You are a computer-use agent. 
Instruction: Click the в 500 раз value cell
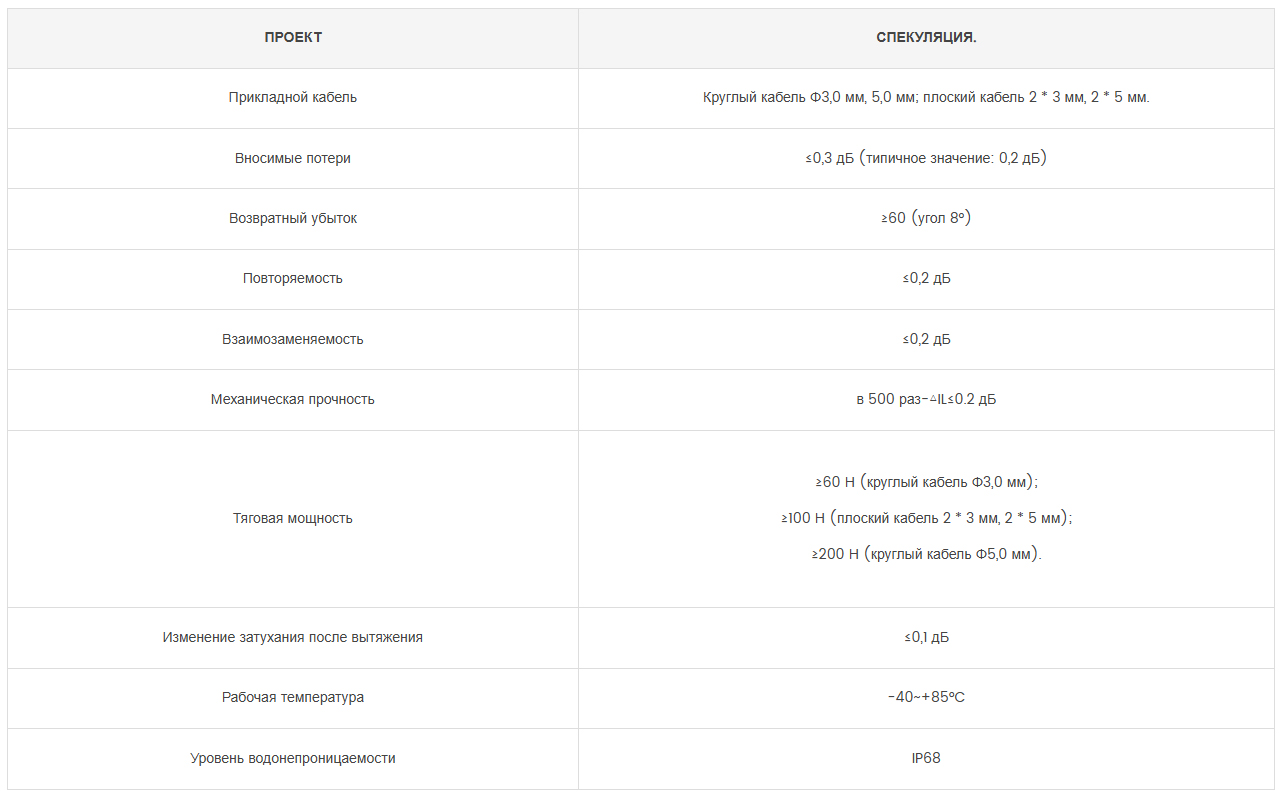[926, 399]
